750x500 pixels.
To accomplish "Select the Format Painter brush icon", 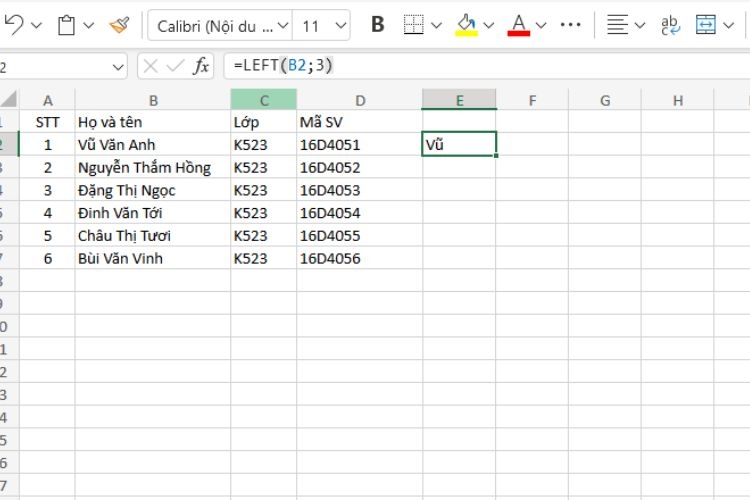I will 119,25.
